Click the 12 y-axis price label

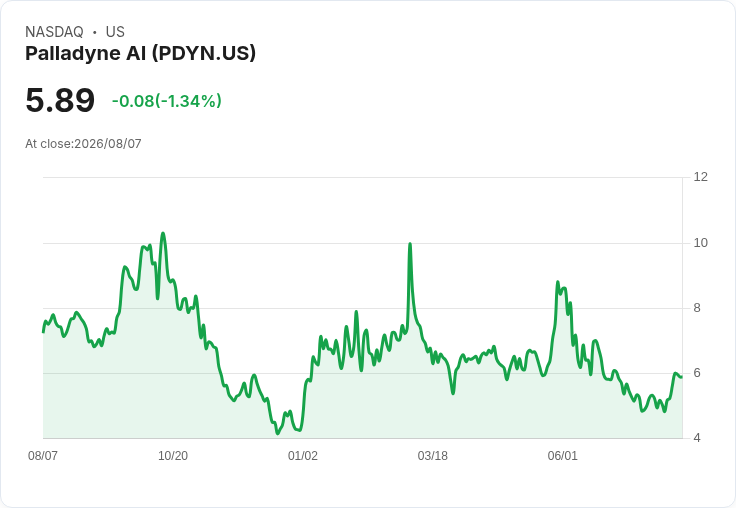[x=700, y=177]
